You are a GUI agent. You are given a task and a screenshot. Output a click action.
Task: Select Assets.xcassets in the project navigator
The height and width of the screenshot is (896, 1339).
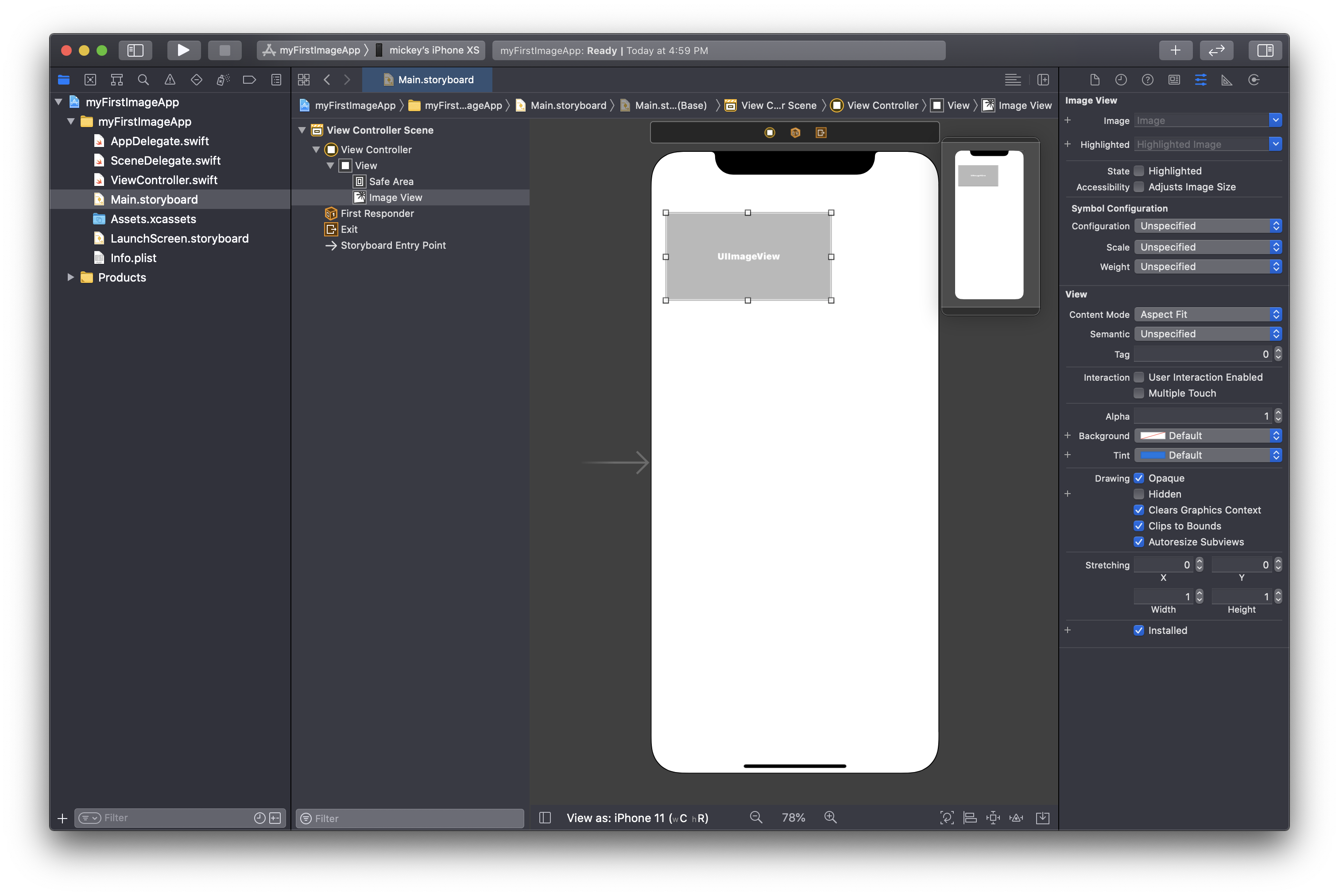(153, 219)
